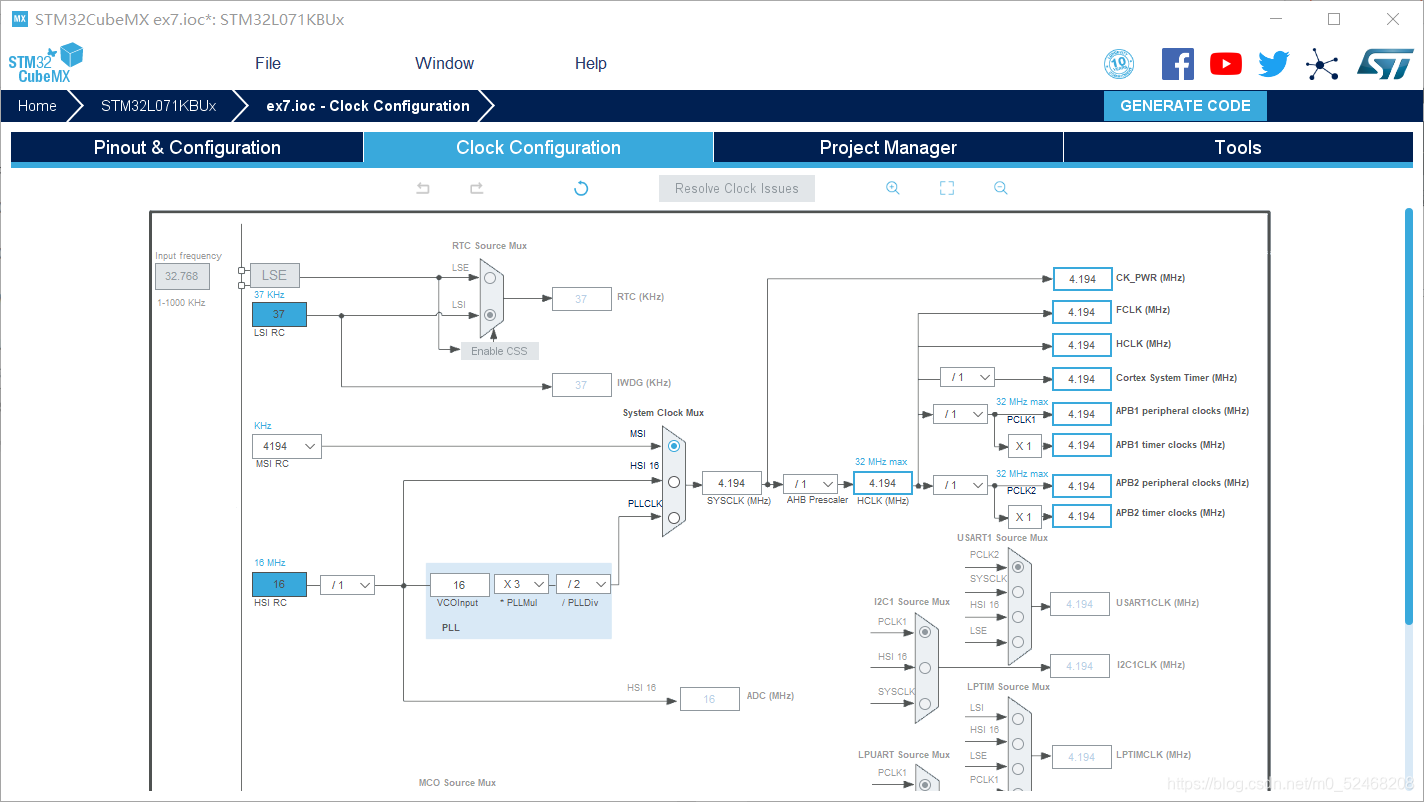
Task: Select SYSCLK in I2C1 Source Mux
Action: pos(925,702)
